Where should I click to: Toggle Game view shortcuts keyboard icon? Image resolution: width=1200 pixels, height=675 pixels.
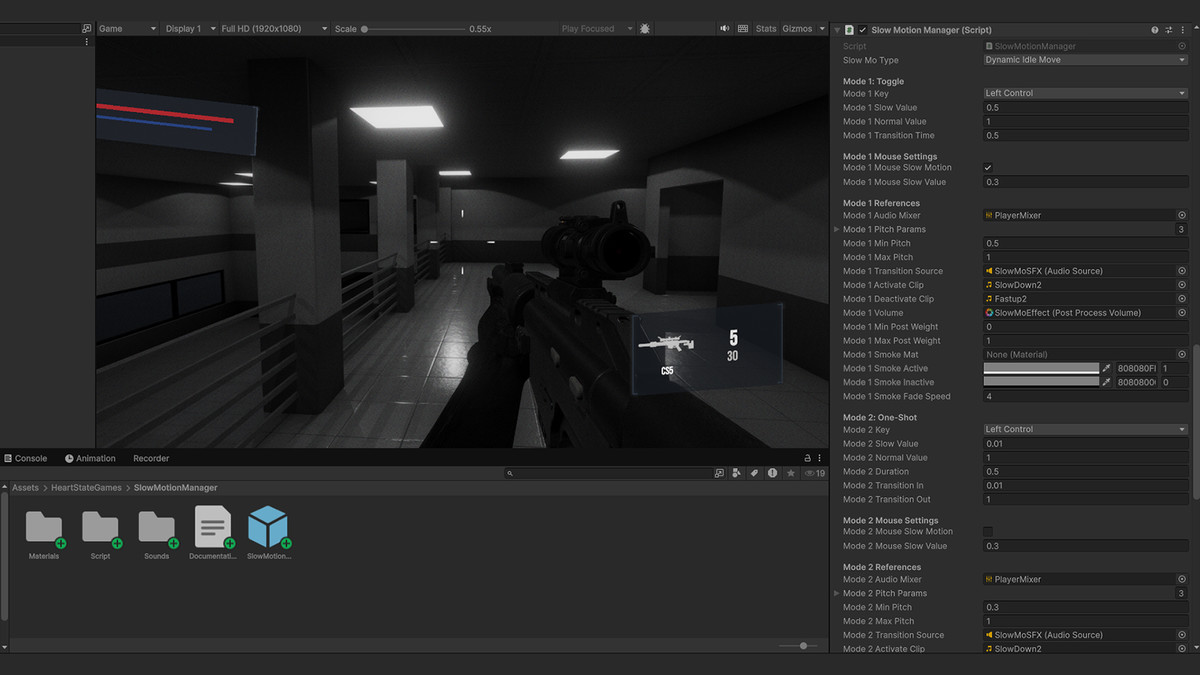pos(743,29)
